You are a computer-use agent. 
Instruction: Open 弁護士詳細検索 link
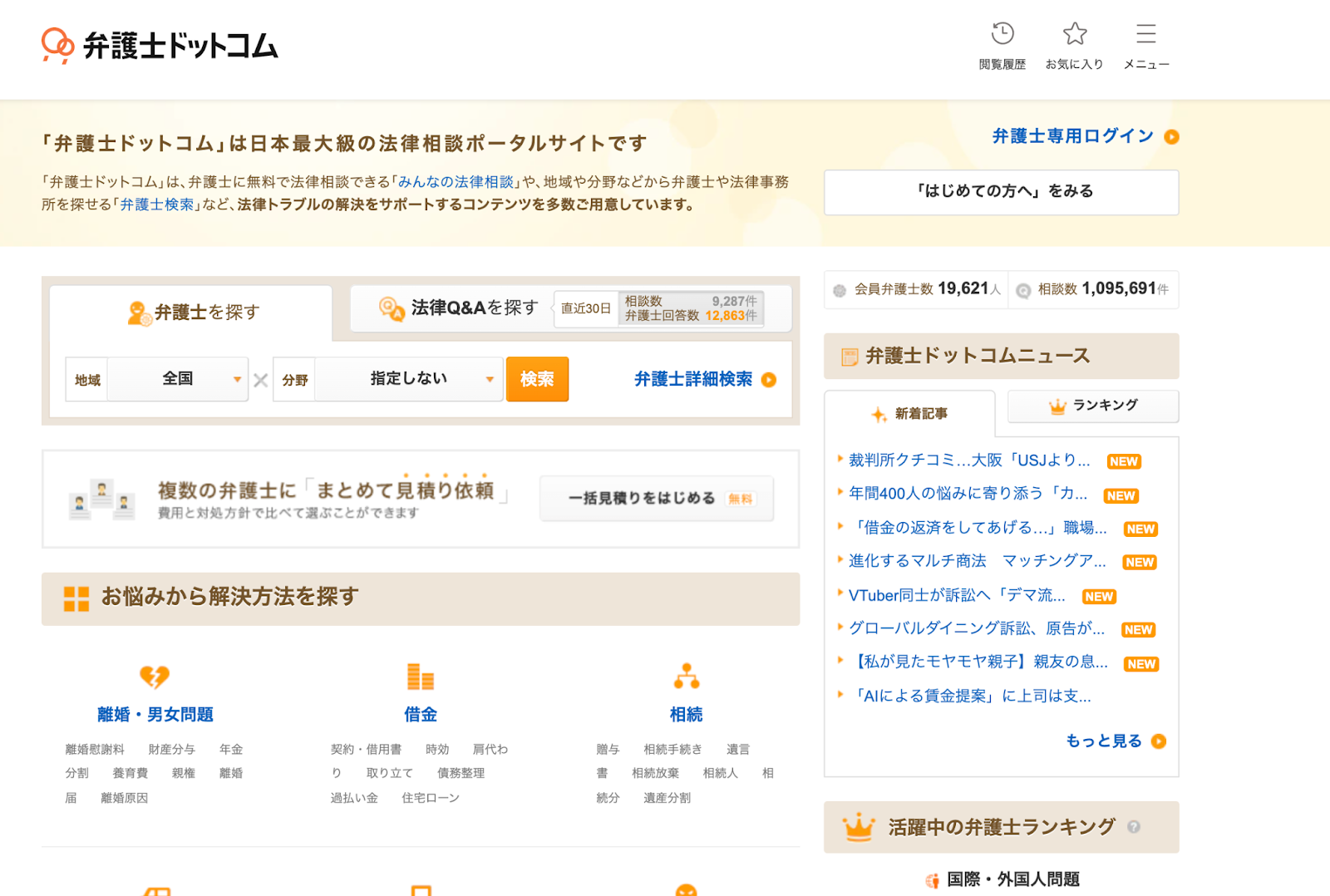(693, 379)
